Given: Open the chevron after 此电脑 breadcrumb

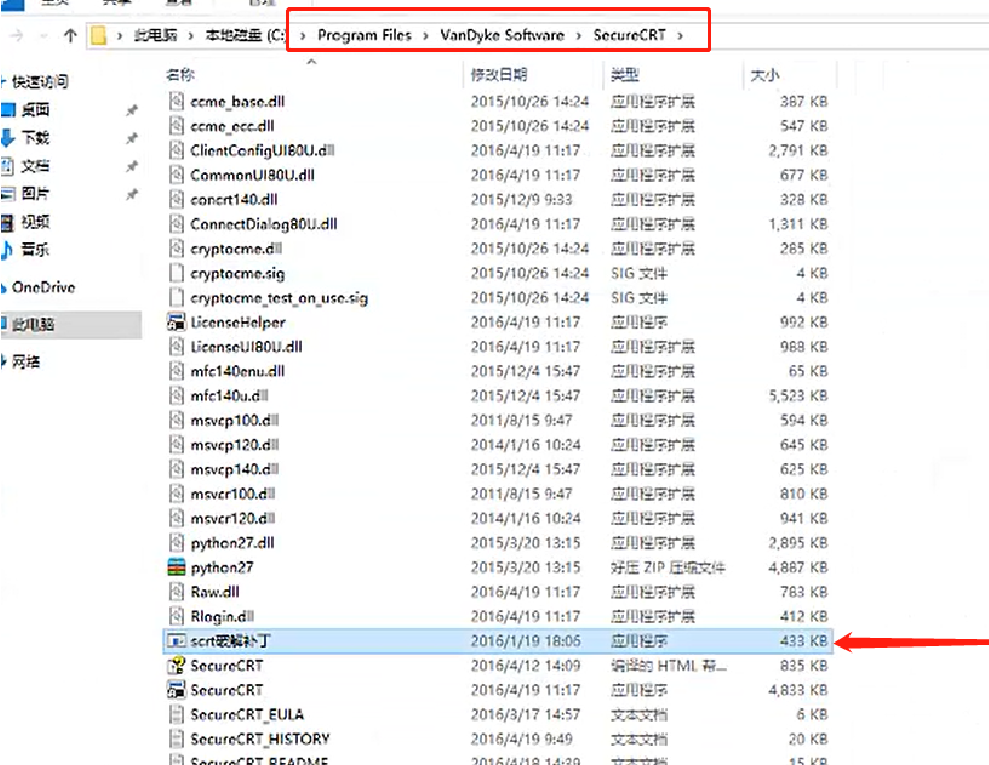Looking at the screenshot, I should click(190, 36).
